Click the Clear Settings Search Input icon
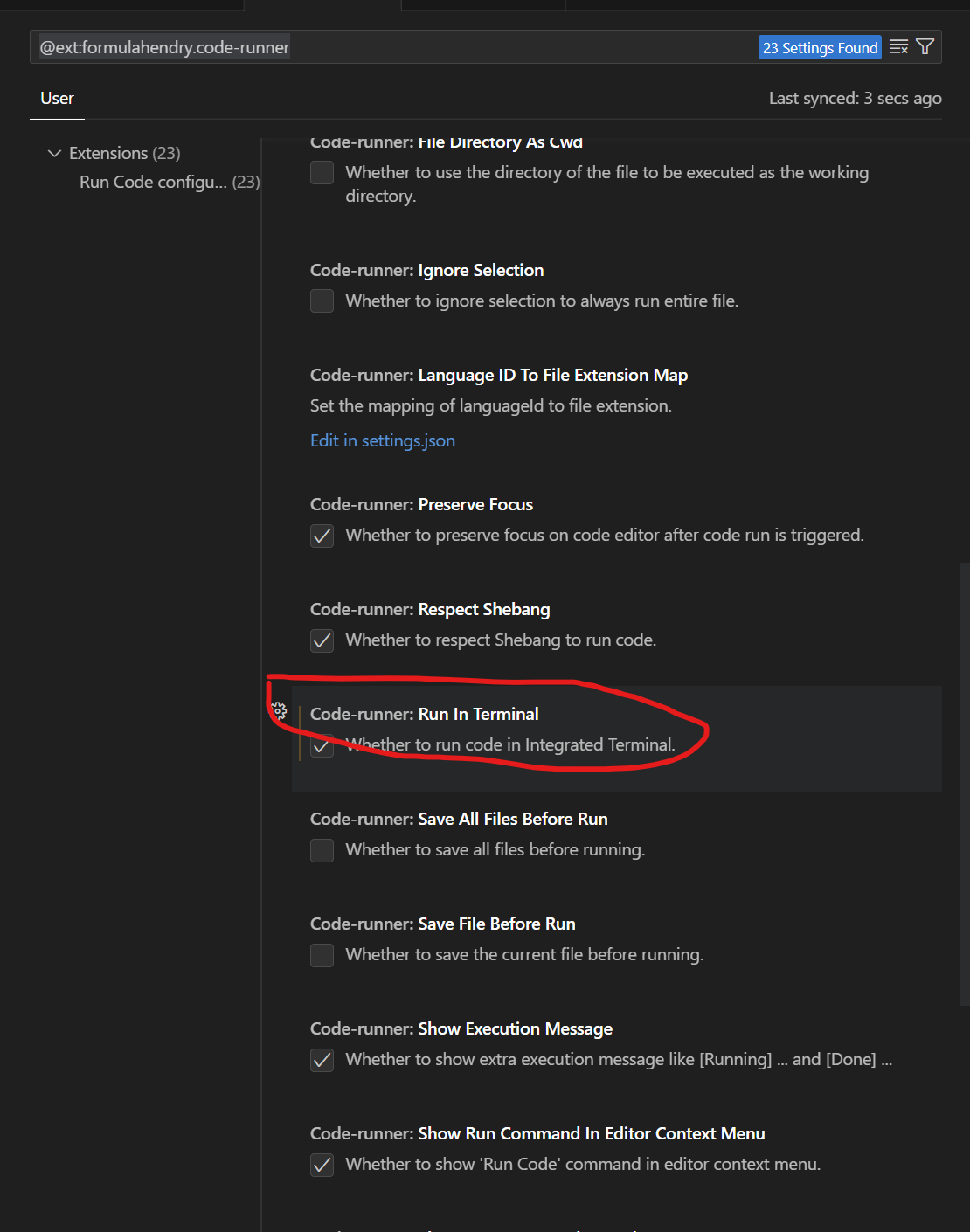 [898, 47]
